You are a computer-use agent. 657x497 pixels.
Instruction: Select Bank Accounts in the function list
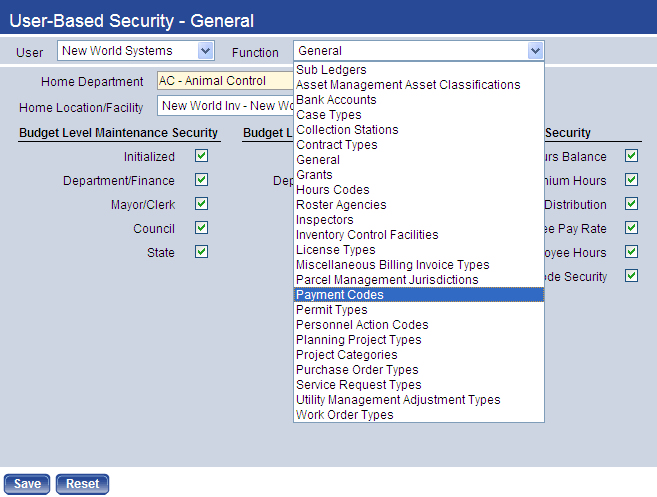(x=336, y=100)
